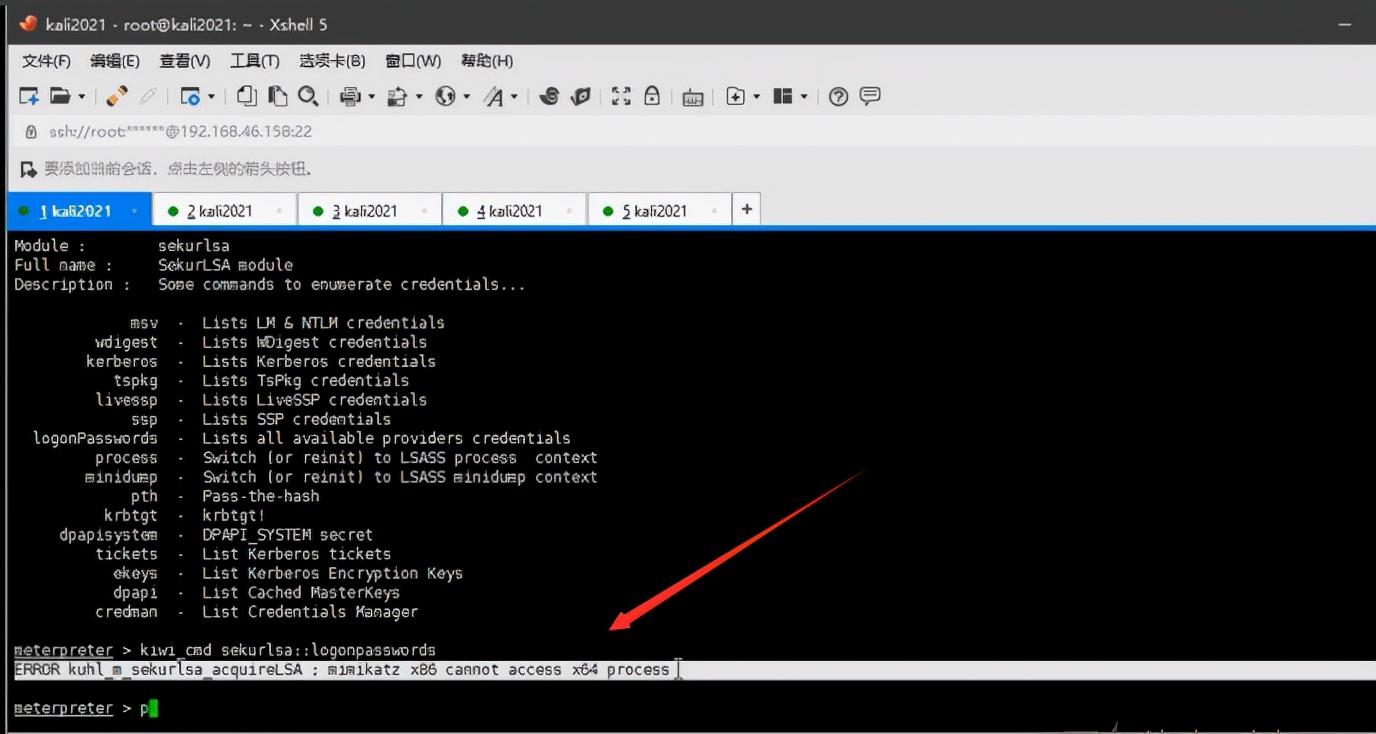The width and height of the screenshot is (1376, 734).
Task: Open Help with the question mark icon
Action: pyautogui.click(x=839, y=96)
